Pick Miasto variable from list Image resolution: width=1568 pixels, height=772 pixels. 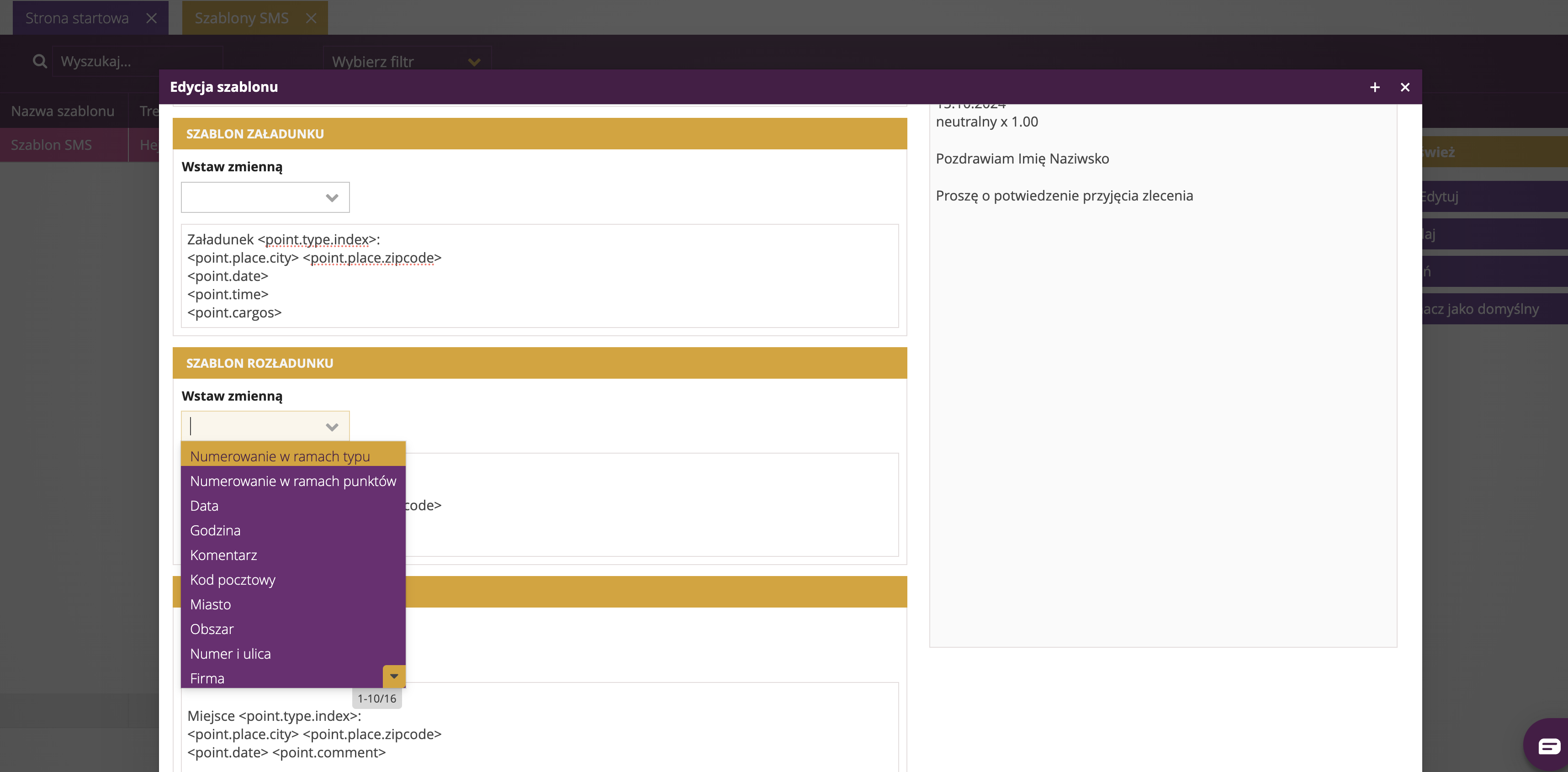pyautogui.click(x=210, y=604)
